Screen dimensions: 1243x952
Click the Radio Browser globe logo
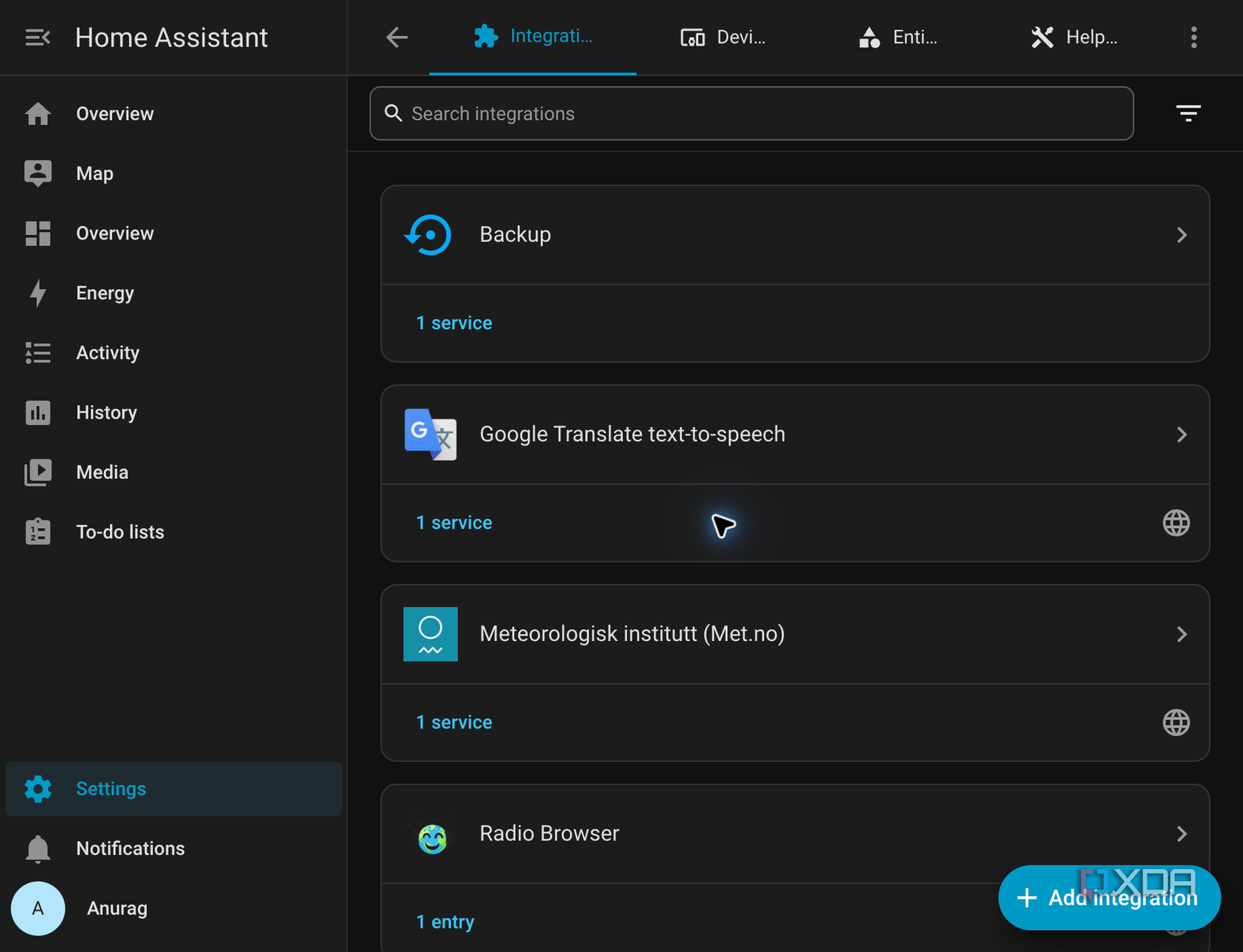pos(432,838)
